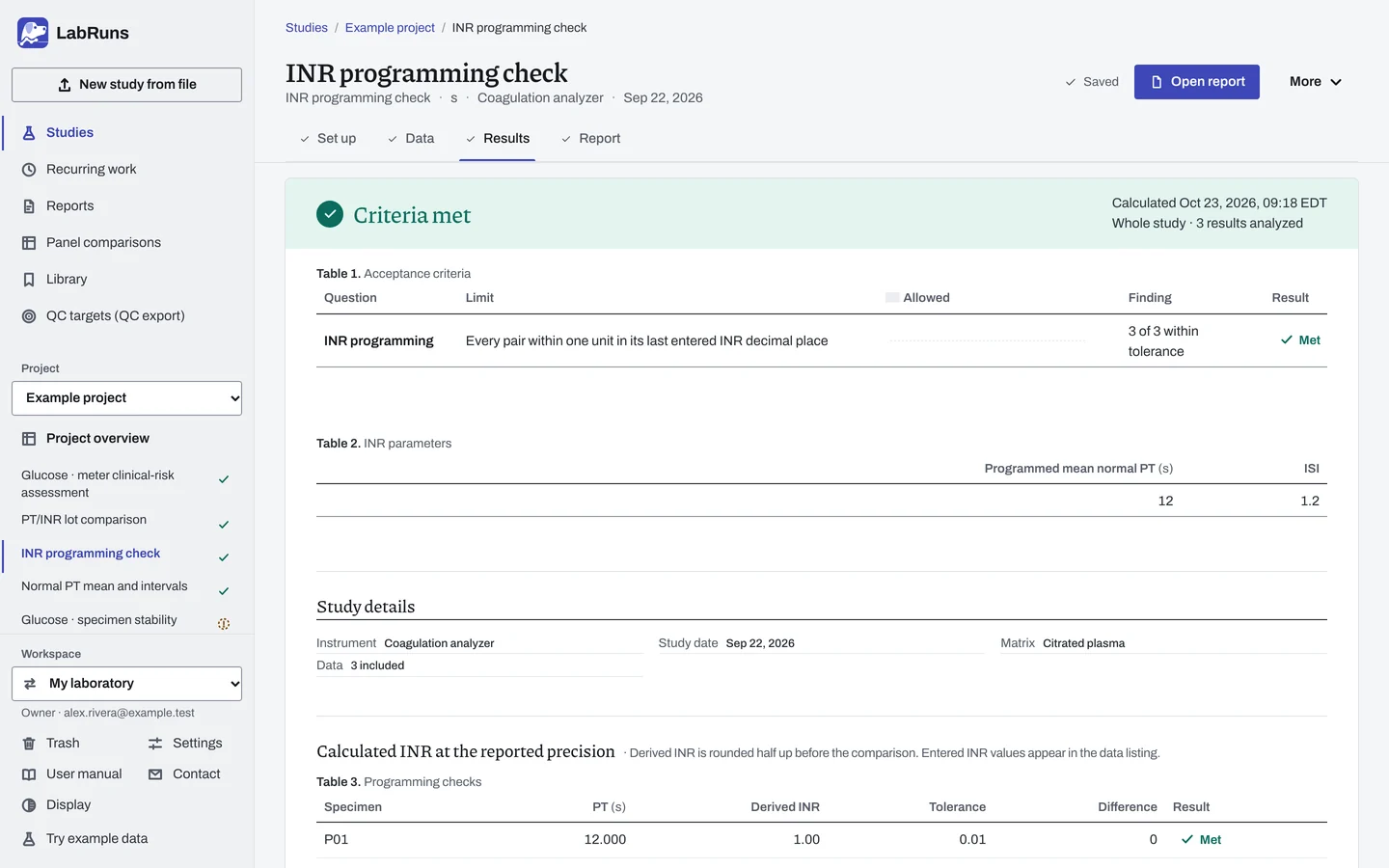Image resolution: width=1389 pixels, height=868 pixels.
Task: Select the Results tab
Action: tap(498, 139)
